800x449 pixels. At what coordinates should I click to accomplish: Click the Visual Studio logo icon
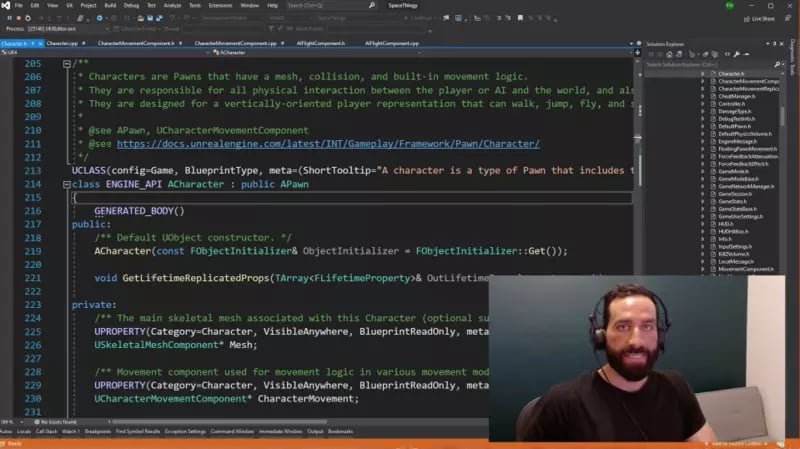coord(6,5)
